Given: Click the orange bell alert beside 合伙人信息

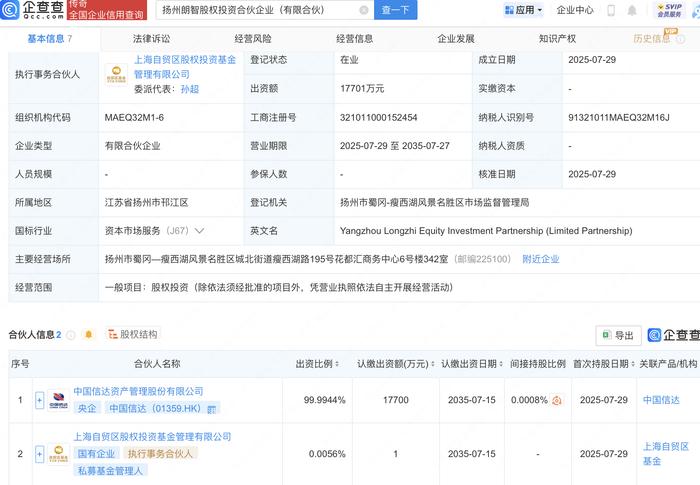Looking at the screenshot, I should (x=88, y=334).
